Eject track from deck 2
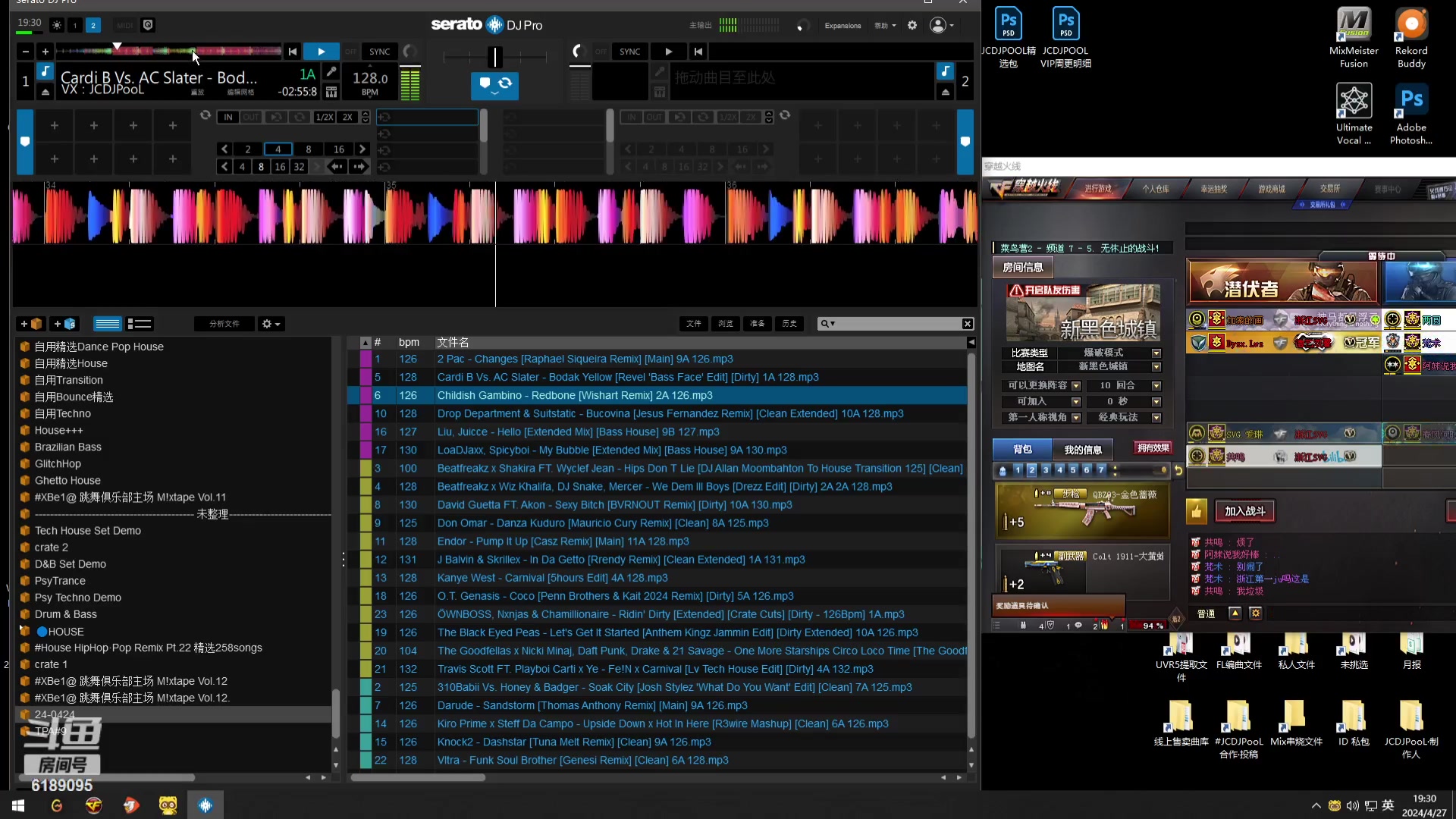The width and height of the screenshot is (1456, 819). 945,92
